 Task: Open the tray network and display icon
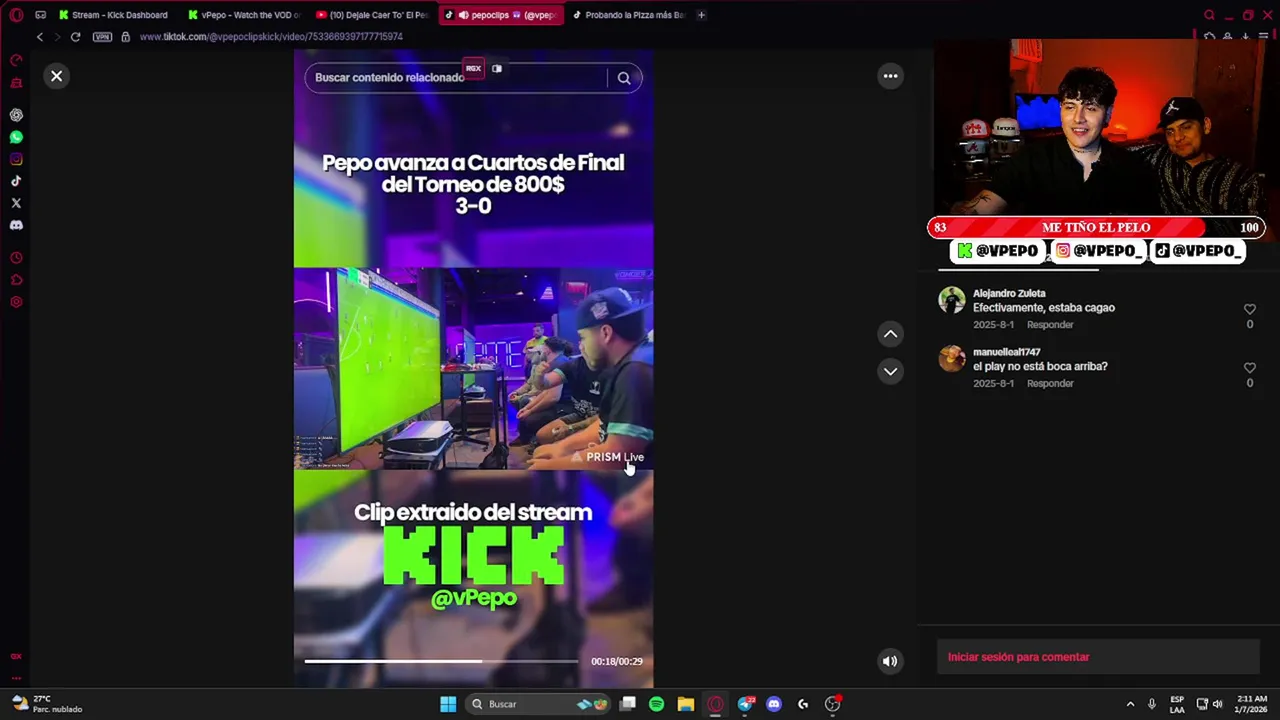tap(1201, 704)
